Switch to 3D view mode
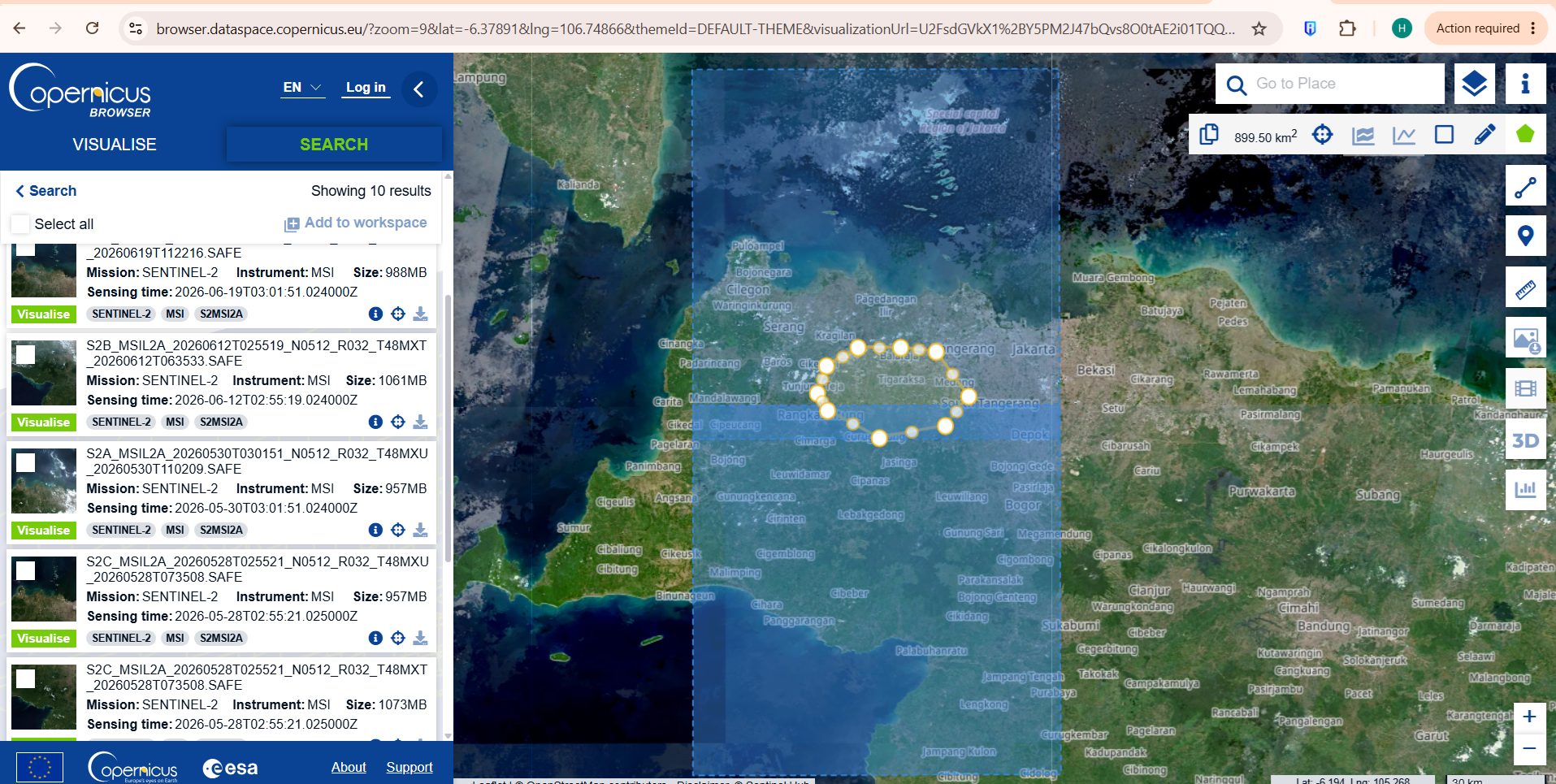The width and height of the screenshot is (1556, 784). tap(1525, 440)
